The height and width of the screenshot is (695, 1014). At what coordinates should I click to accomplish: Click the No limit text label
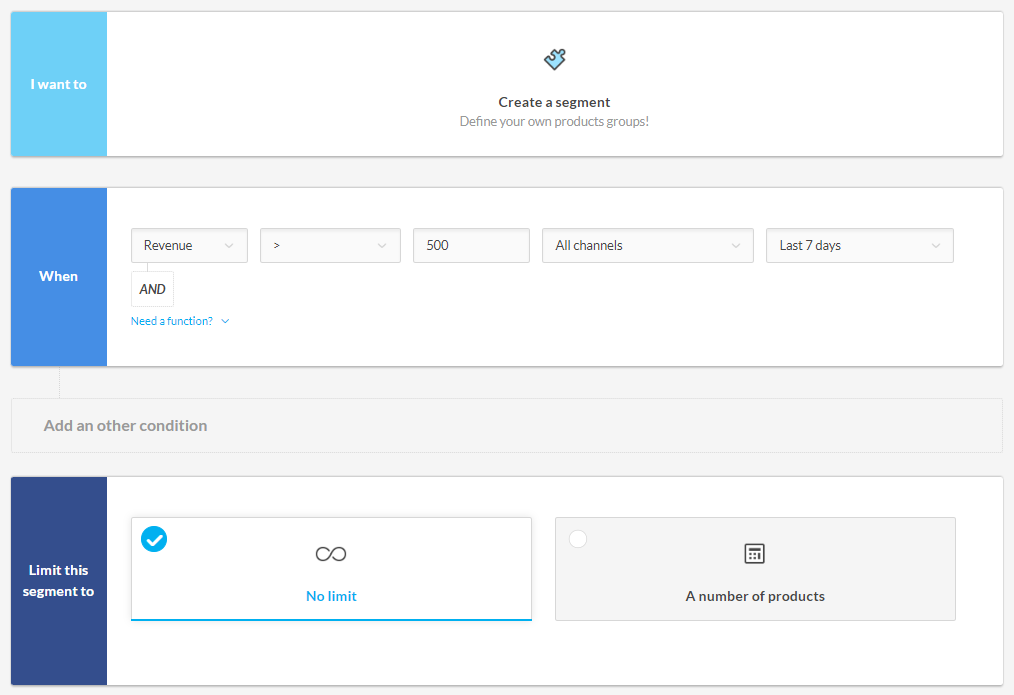[x=331, y=596]
